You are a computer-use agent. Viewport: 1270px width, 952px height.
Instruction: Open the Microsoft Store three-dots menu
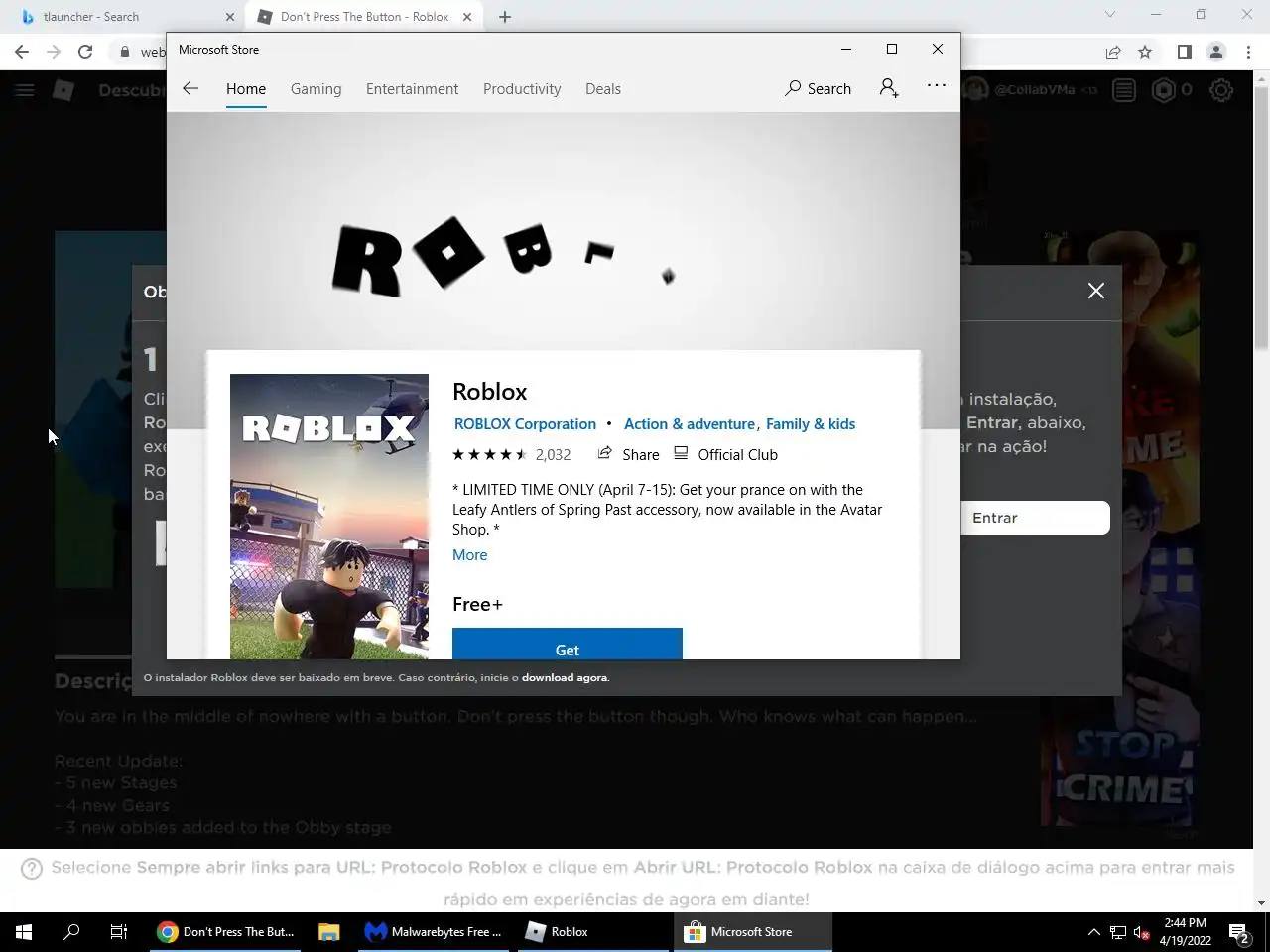(936, 86)
